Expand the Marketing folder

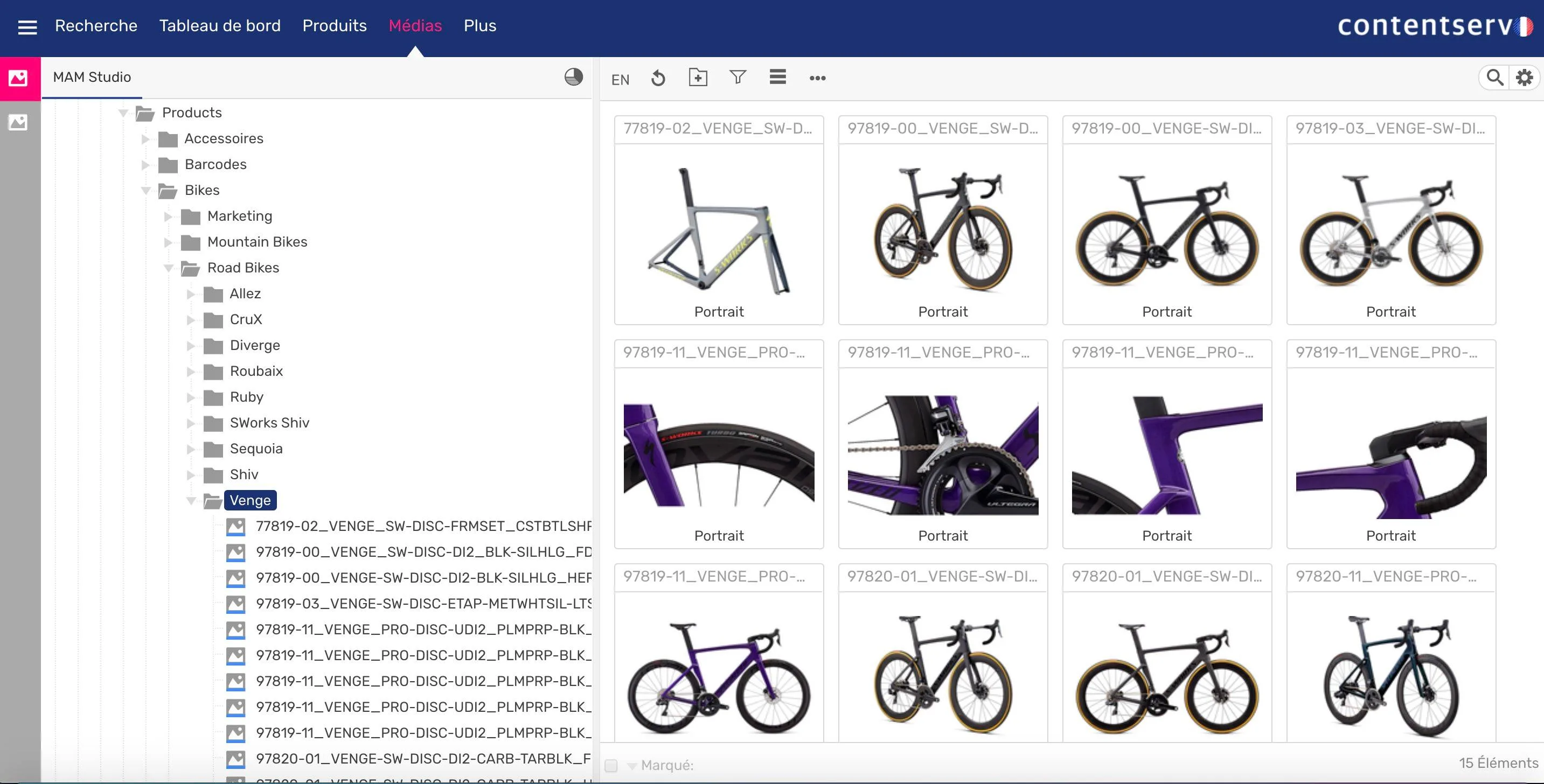click(168, 216)
